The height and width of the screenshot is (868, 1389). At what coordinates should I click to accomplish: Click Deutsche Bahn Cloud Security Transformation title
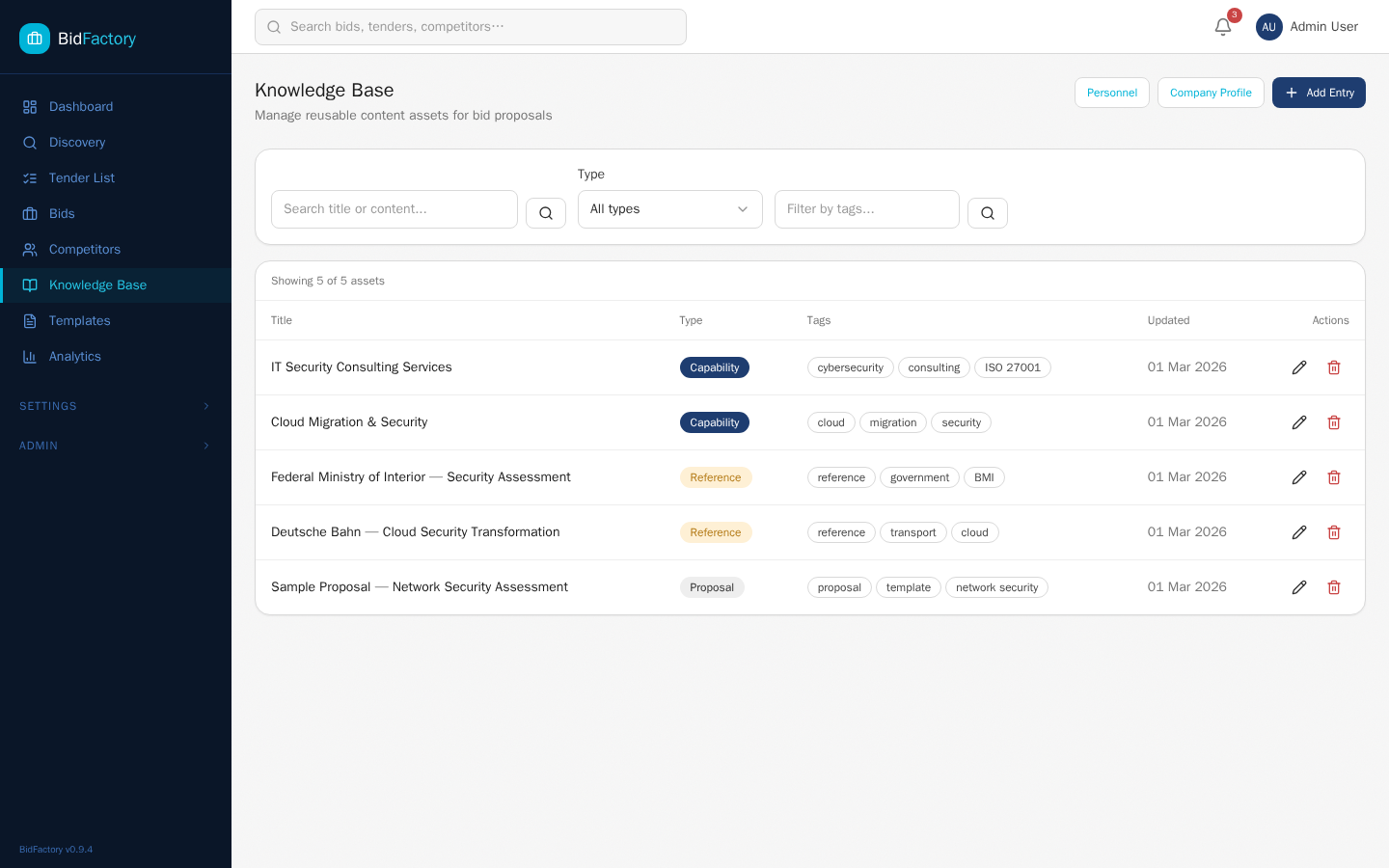pos(416,532)
